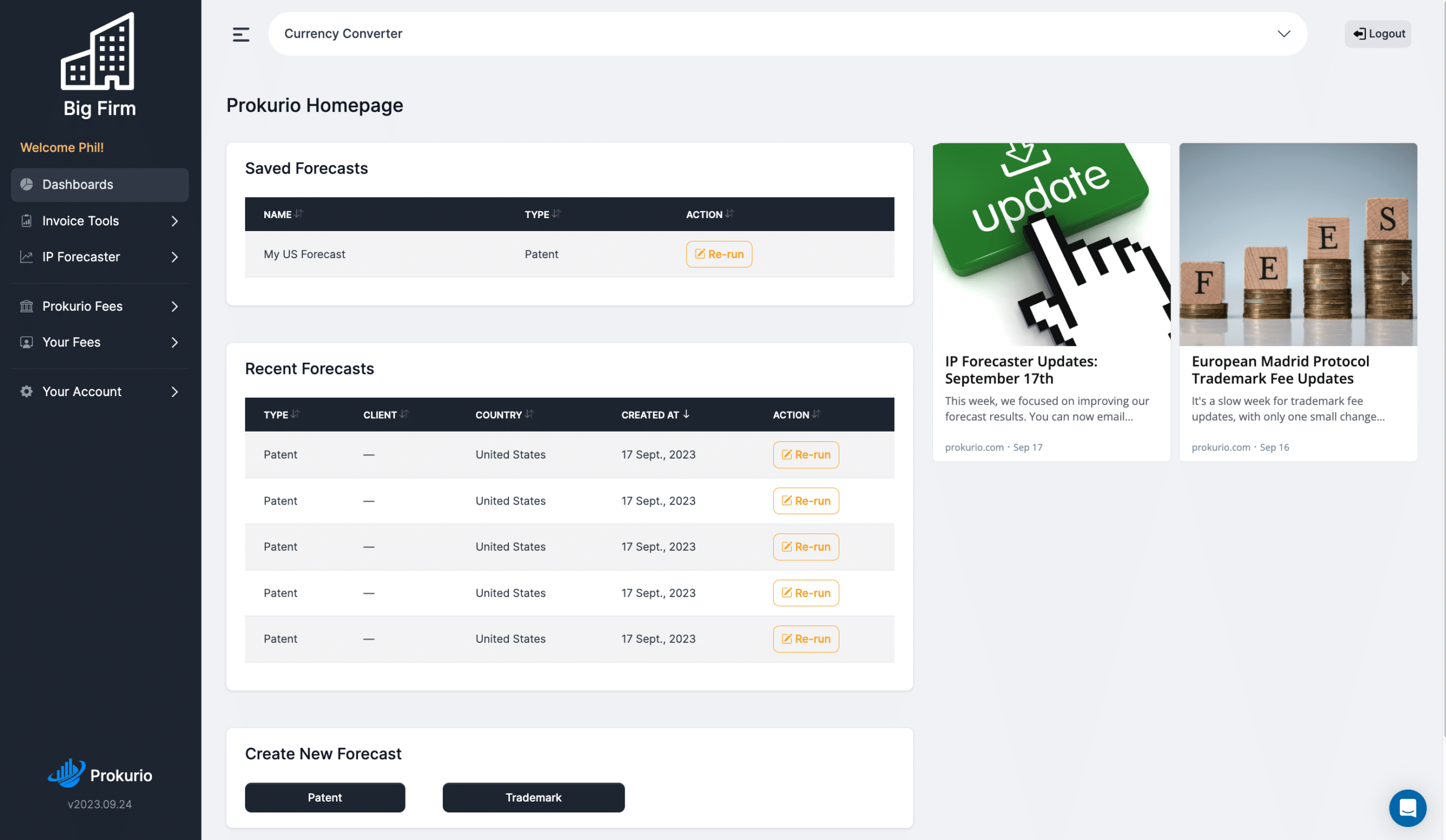This screenshot has height=840, width=1446.
Task: Open the chat support bubble icon
Action: point(1407,808)
